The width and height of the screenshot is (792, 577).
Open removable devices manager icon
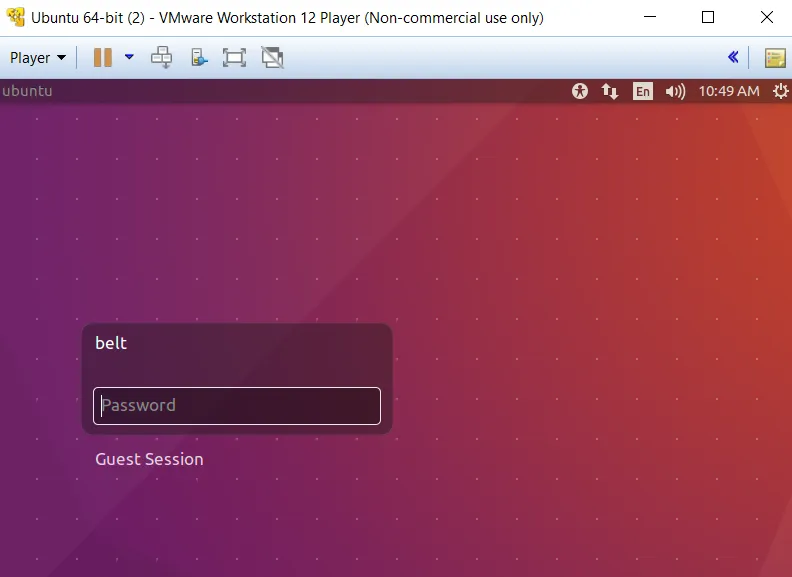click(x=199, y=58)
